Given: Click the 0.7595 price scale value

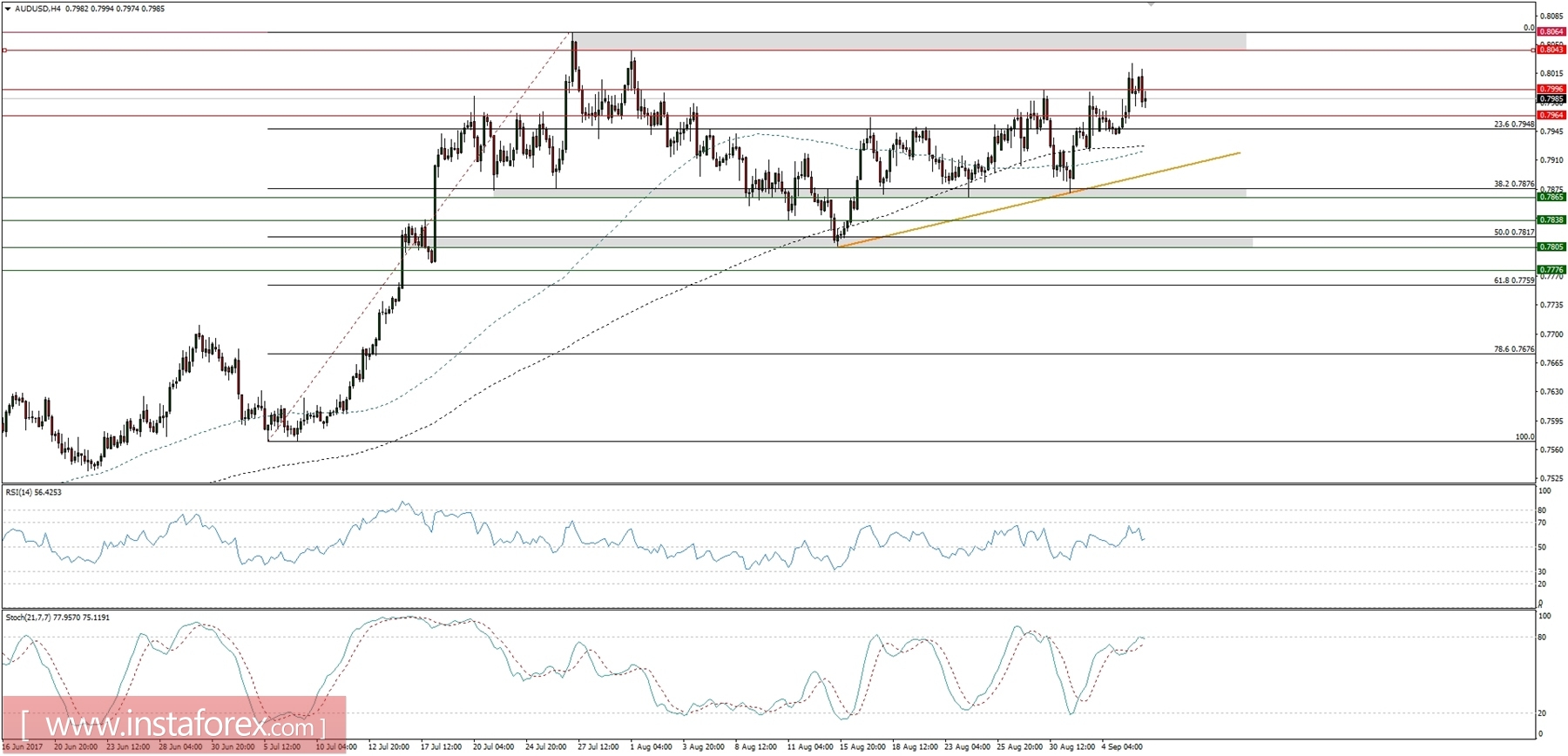Looking at the screenshot, I should pos(1552,421).
